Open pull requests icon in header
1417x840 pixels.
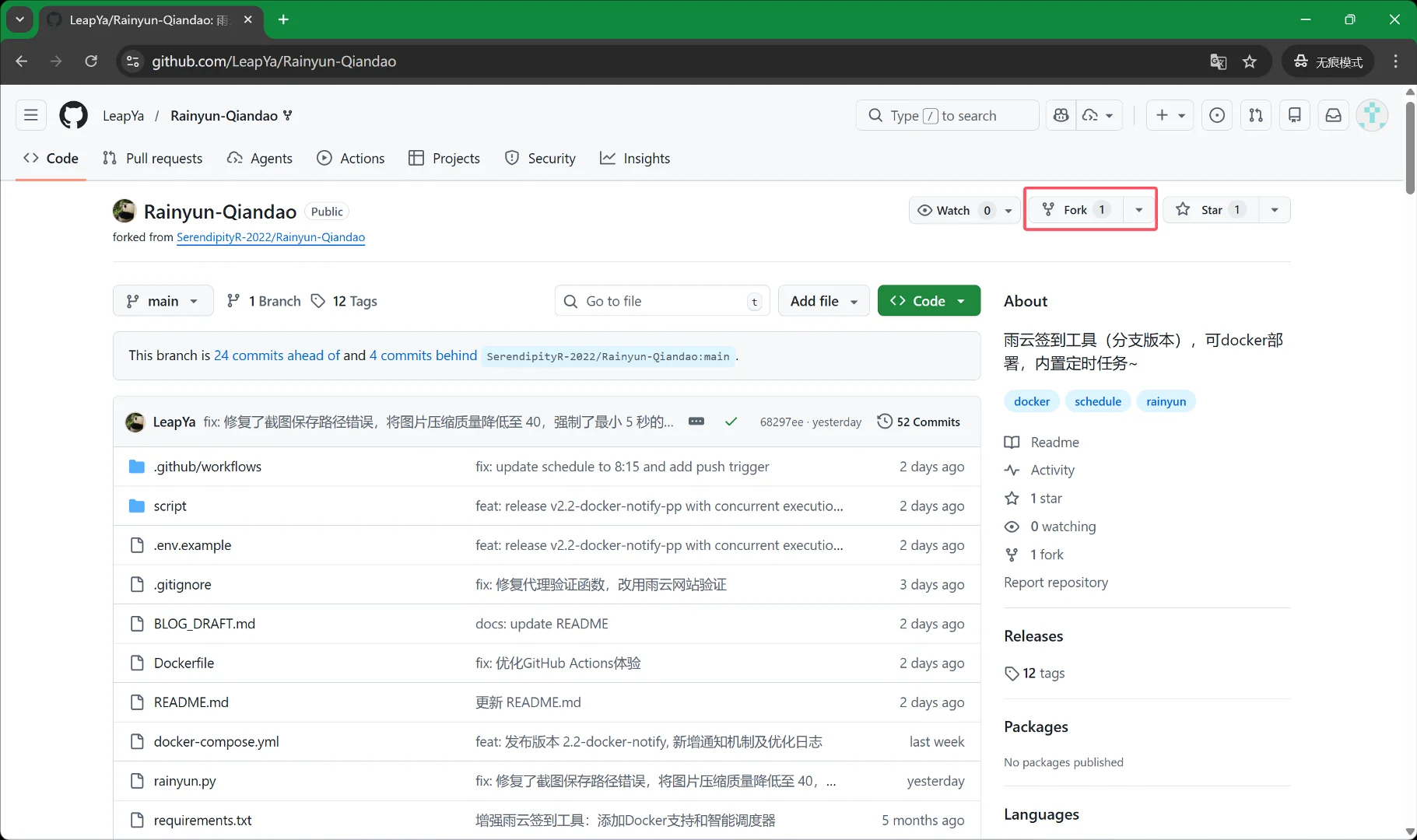(x=1256, y=115)
